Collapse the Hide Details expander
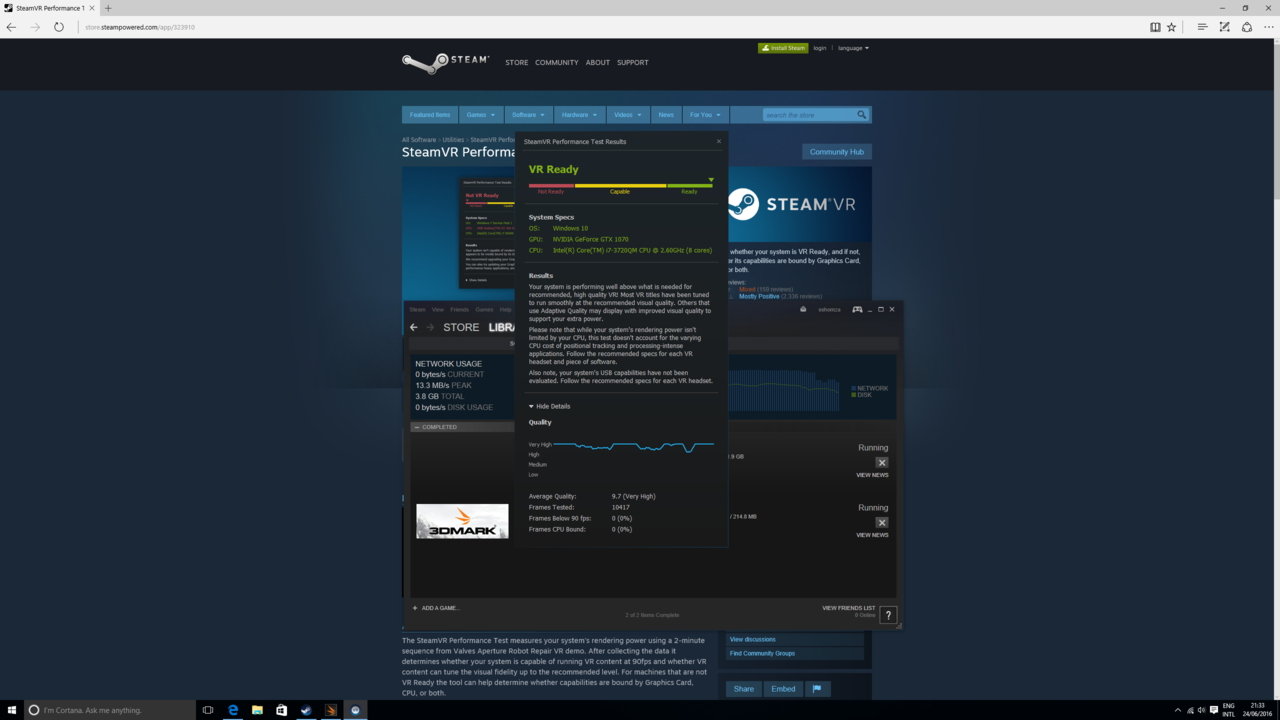This screenshot has width=1280, height=720. (549, 406)
